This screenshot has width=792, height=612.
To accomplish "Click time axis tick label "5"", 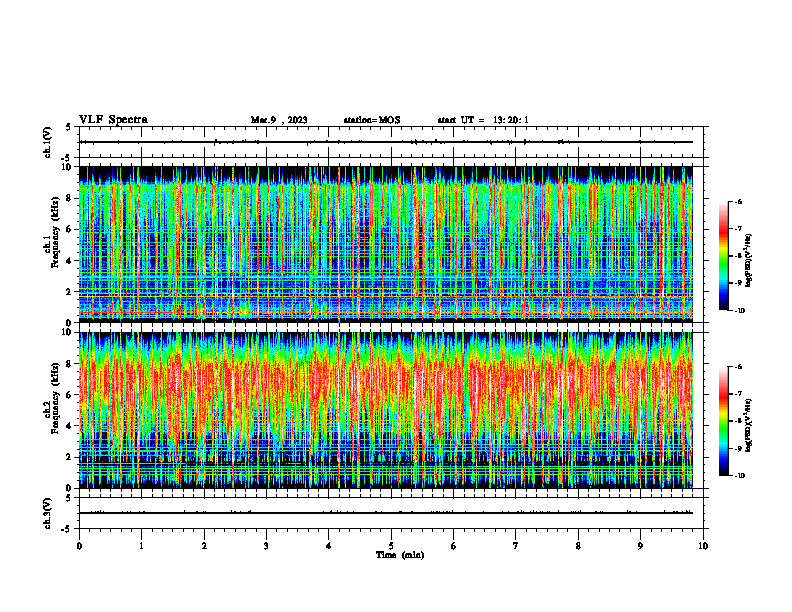I will (391, 545).
